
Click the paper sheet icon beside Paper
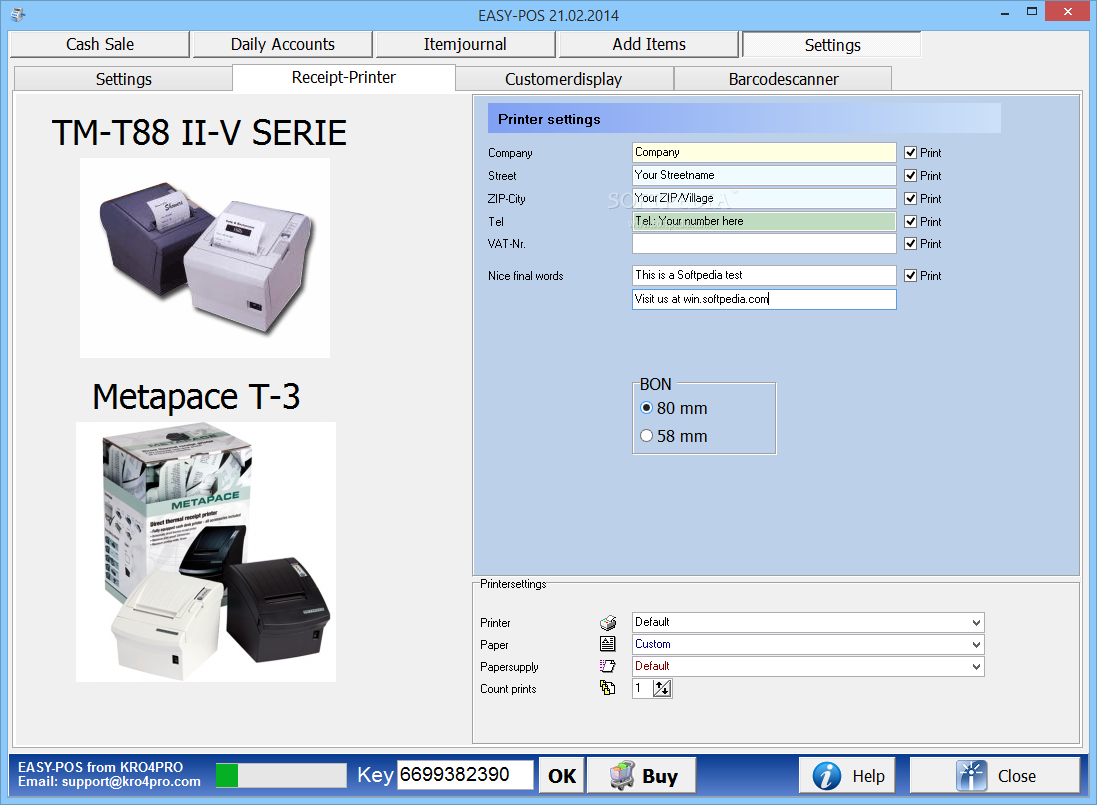608,644
